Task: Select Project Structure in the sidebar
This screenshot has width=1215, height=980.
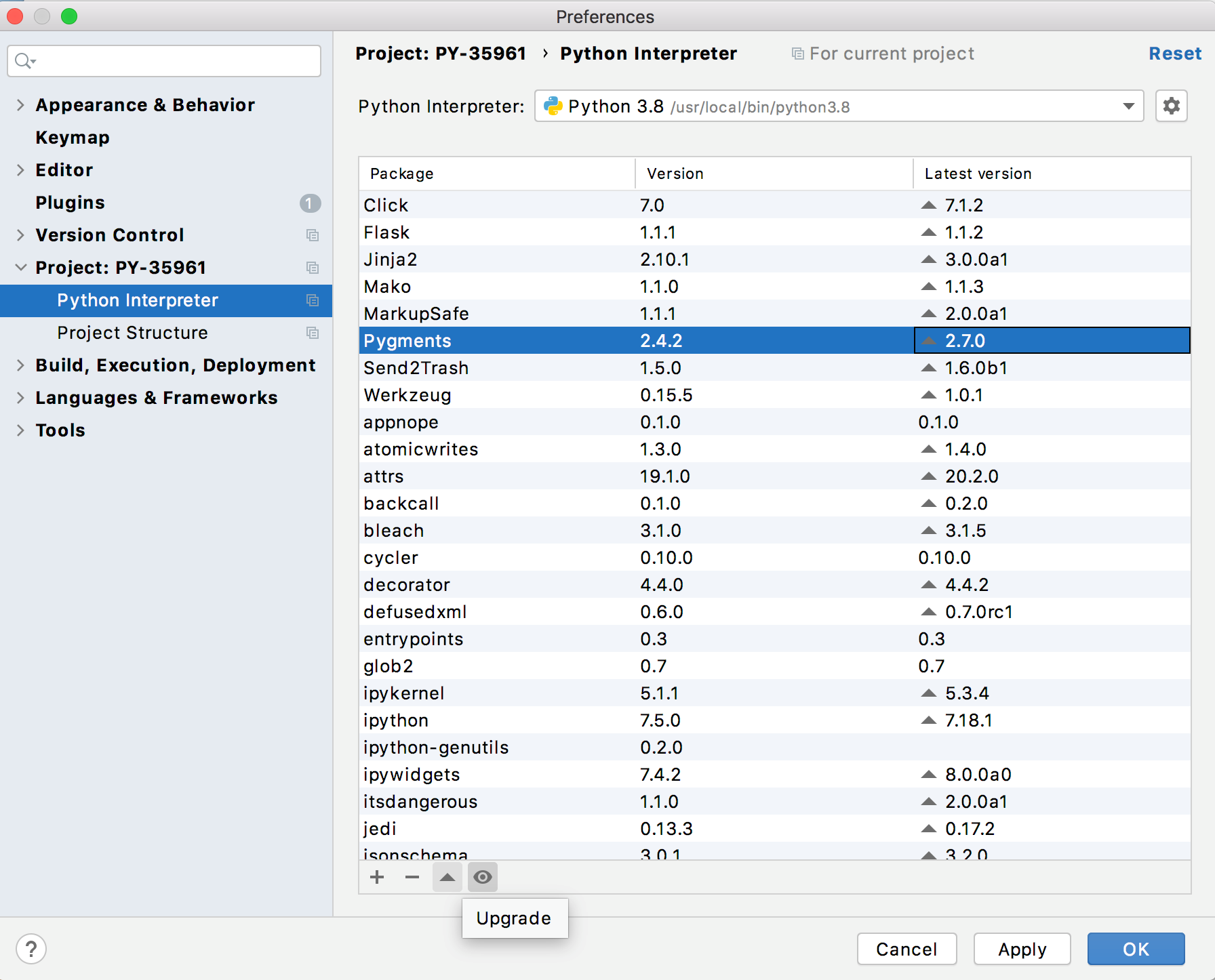Action: click(x=132, y=333)
